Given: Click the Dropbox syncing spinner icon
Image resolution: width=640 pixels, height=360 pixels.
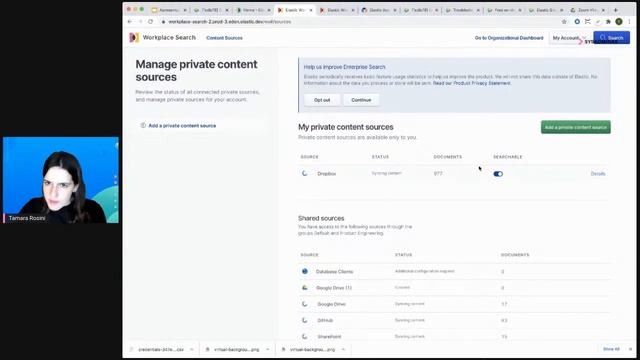Looking at the screenshot, I should 305,173.
